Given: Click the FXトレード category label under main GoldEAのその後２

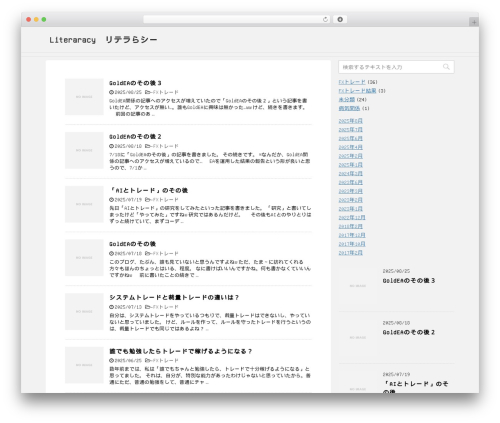Looking at the screenshot, I should click(165, 146).
